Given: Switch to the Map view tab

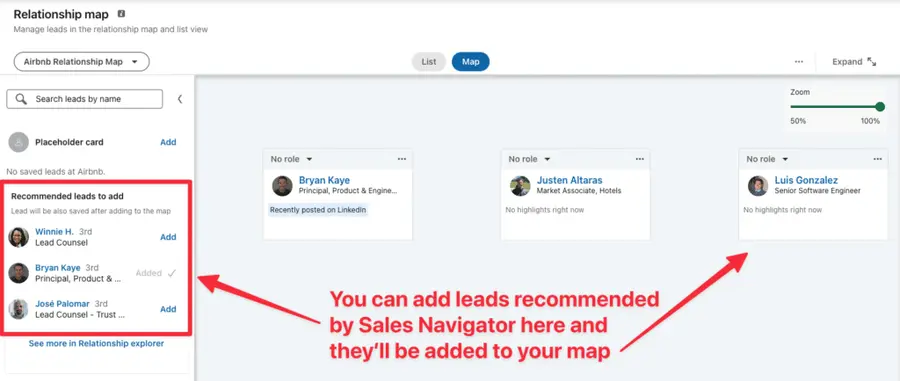Looking at the screenshot, I should (471, 62).
